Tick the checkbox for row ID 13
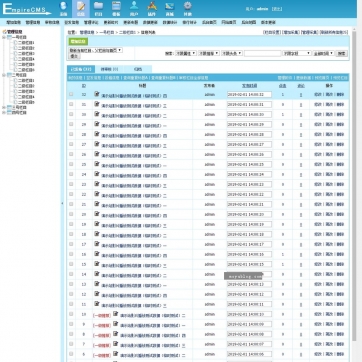This screenshot has width=362, height=362. click(x=71, y=284)
